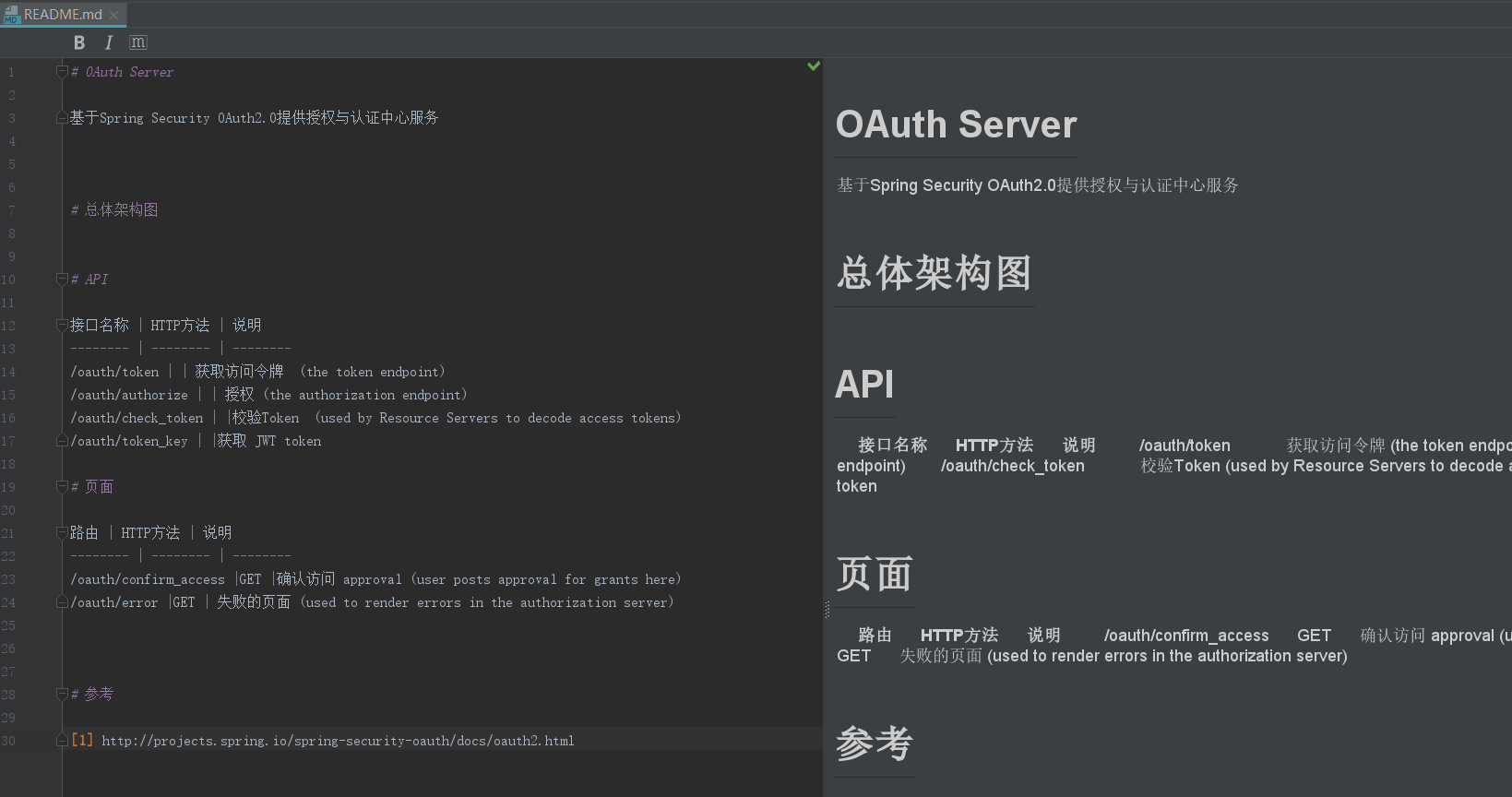Select the README.md editor tab
1512x797 pixels.
tap(63, 14)
